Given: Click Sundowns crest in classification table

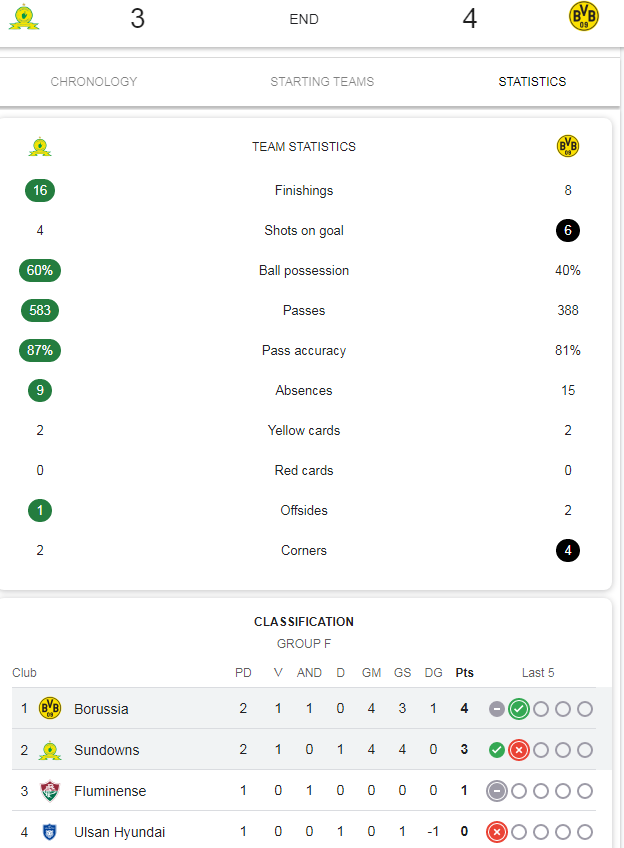Looking at the screenshot, I should 50,750.
